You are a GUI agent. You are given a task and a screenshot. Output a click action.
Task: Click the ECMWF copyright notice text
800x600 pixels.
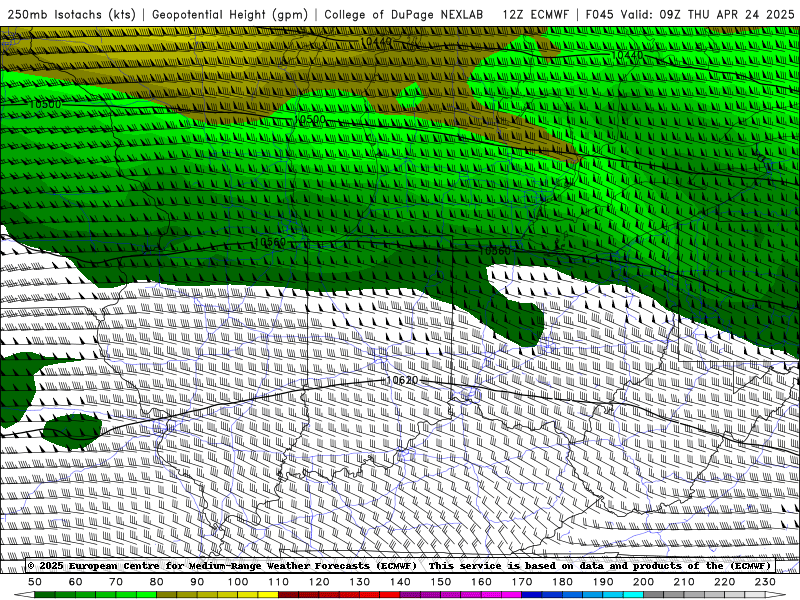click(x=399, y=565)
